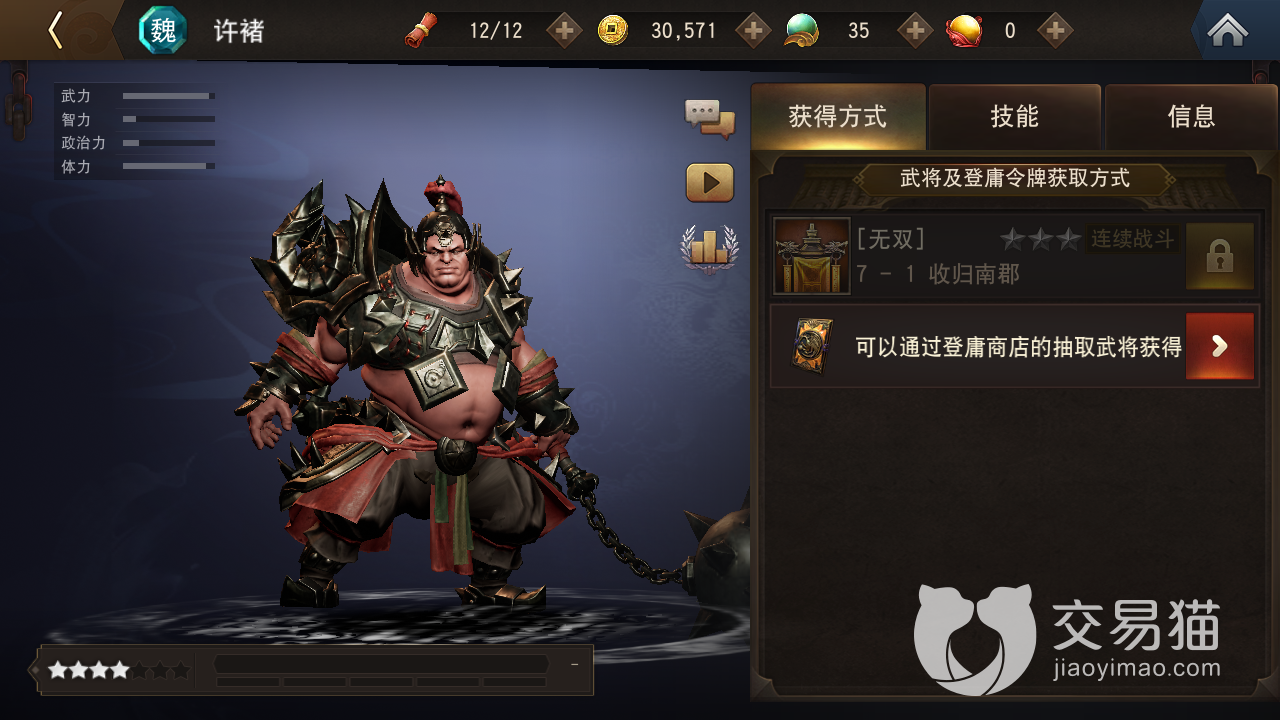Add jade gems with plus button
Image resolution: width=1280 pixels, height=720 pixels.
(x=915, y=31)
